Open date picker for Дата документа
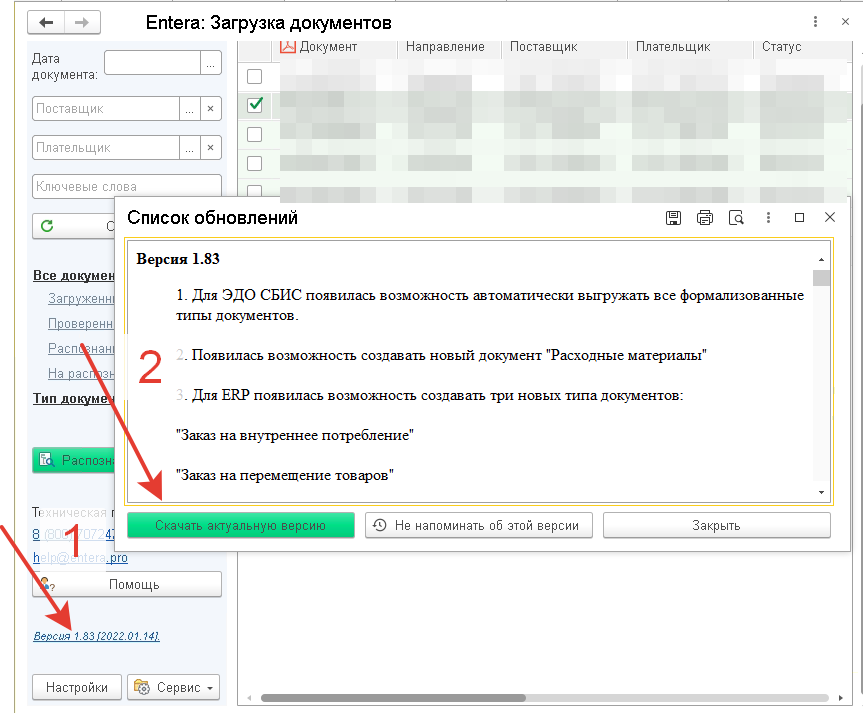Image resolution: width=863 pixels, height=713 pixels. pos(211,63)
